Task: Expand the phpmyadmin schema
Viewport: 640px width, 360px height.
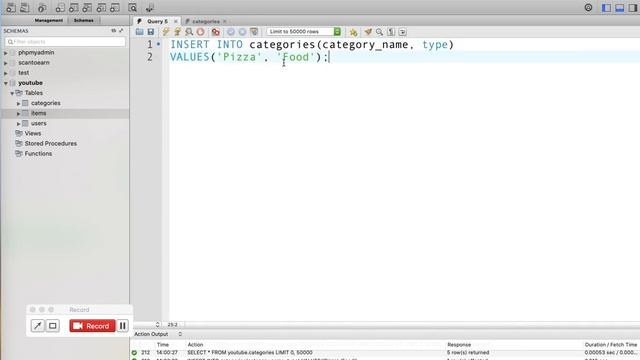Action: click(6, 53)
